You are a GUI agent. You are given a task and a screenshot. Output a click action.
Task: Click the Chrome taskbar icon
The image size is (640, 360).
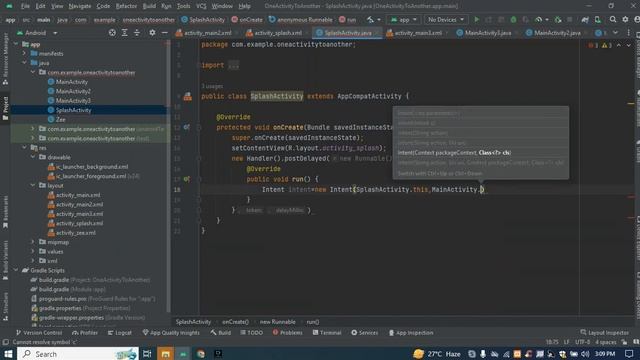coord(200,354)
